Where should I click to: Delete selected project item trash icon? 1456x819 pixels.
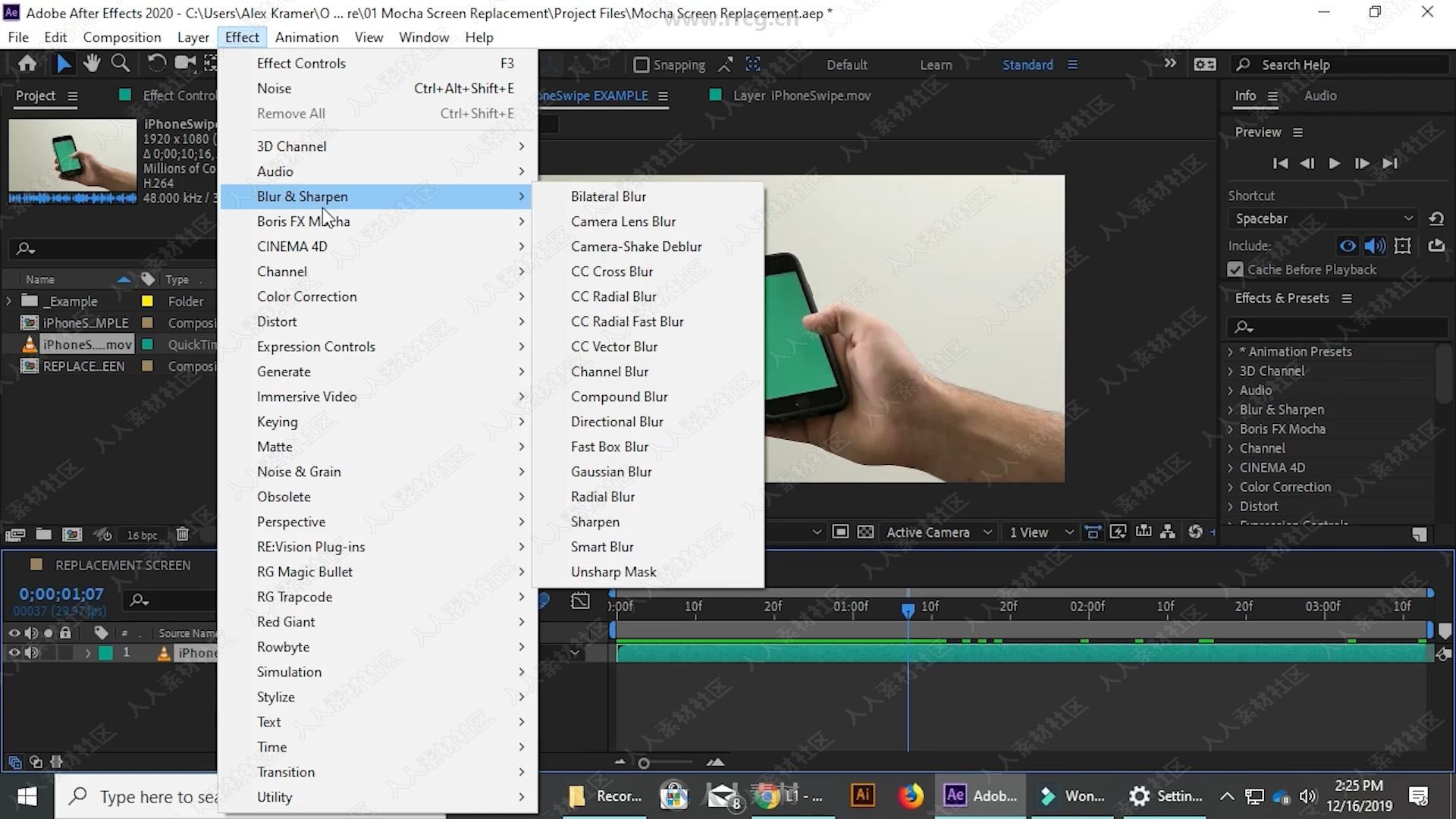tap(182, 535)
